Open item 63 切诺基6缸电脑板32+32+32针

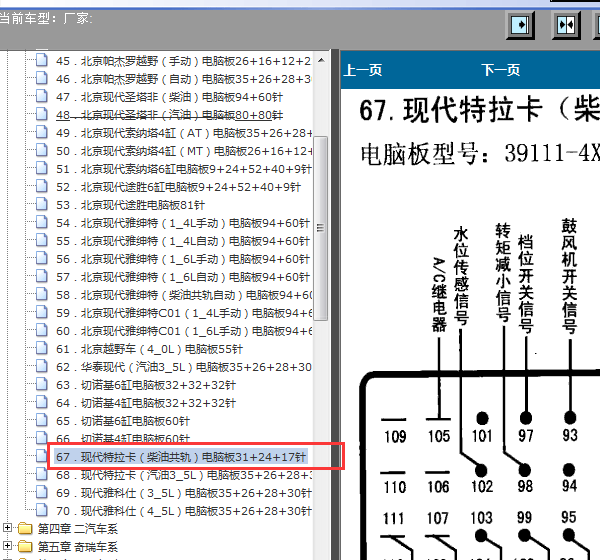click(146, 385)
